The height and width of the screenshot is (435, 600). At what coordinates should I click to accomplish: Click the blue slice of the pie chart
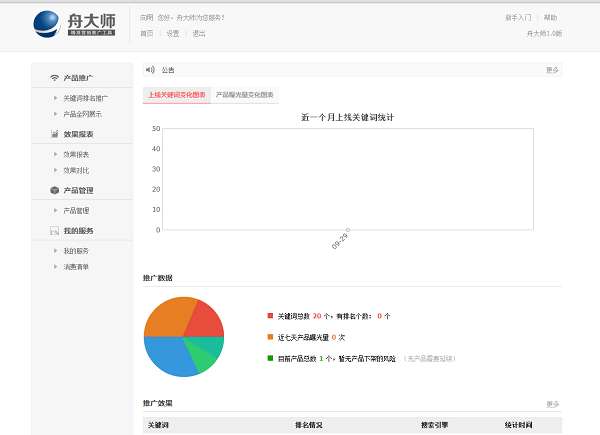(166, 355)
